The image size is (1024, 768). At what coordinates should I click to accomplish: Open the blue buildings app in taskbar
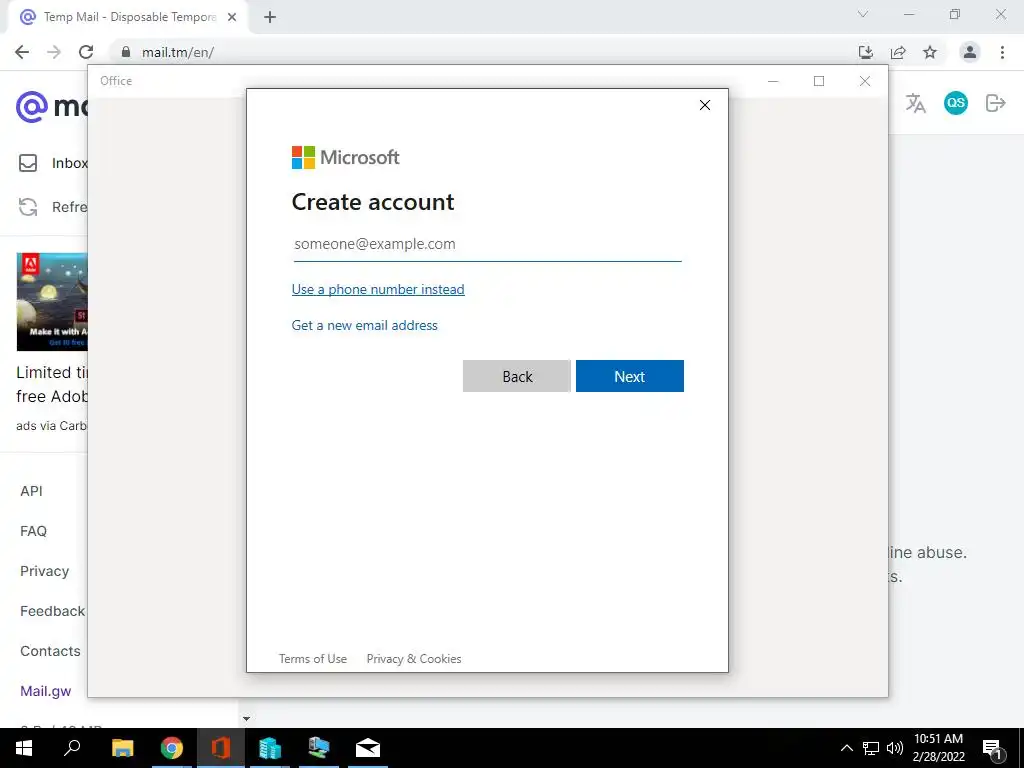(x=270, y=748)
